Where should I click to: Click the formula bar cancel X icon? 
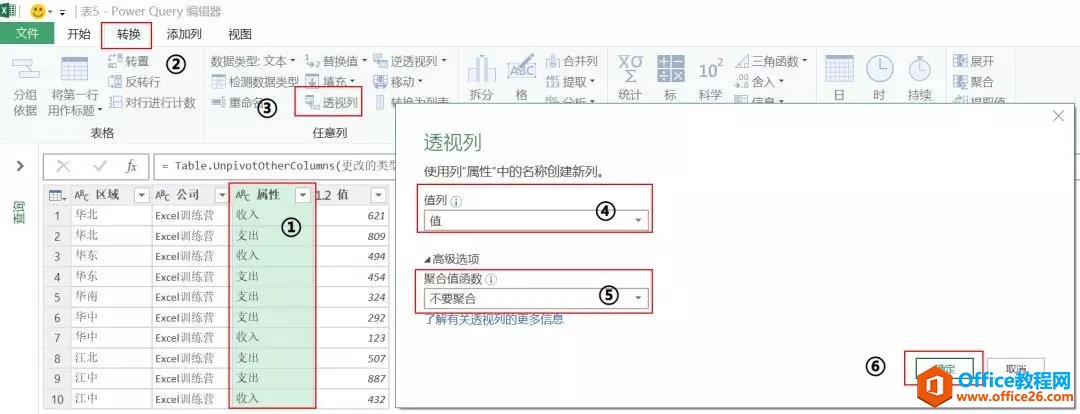63,166
